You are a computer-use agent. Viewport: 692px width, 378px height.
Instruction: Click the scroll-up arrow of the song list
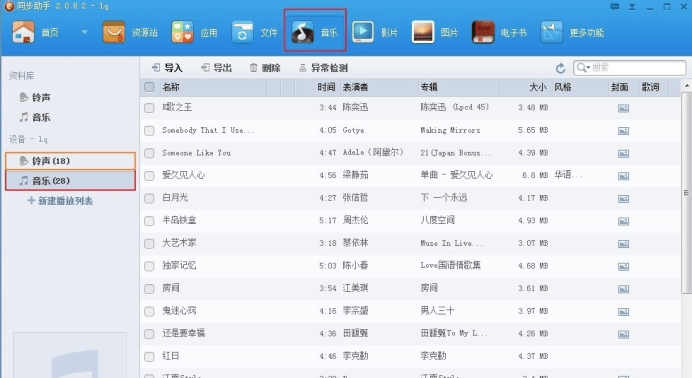[686, 85]
